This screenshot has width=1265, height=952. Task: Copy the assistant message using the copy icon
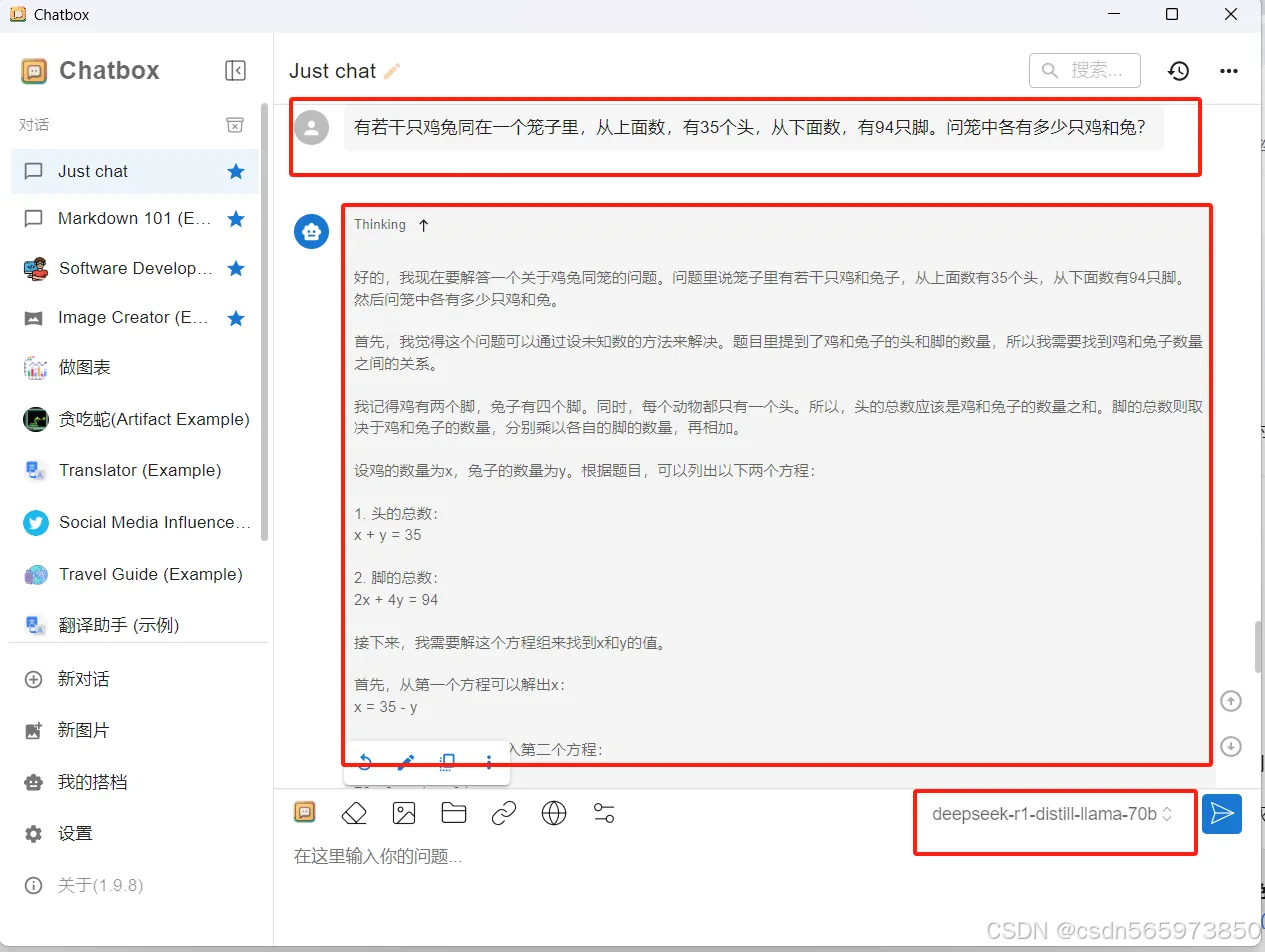click(446, 762)
